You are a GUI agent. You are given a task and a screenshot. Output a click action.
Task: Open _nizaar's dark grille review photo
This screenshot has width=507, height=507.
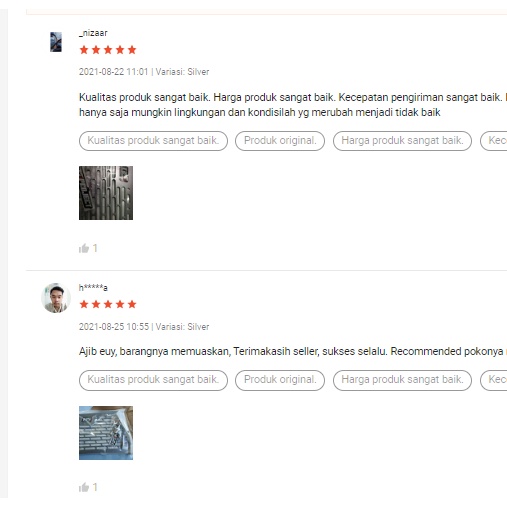[x=106, y=193]
